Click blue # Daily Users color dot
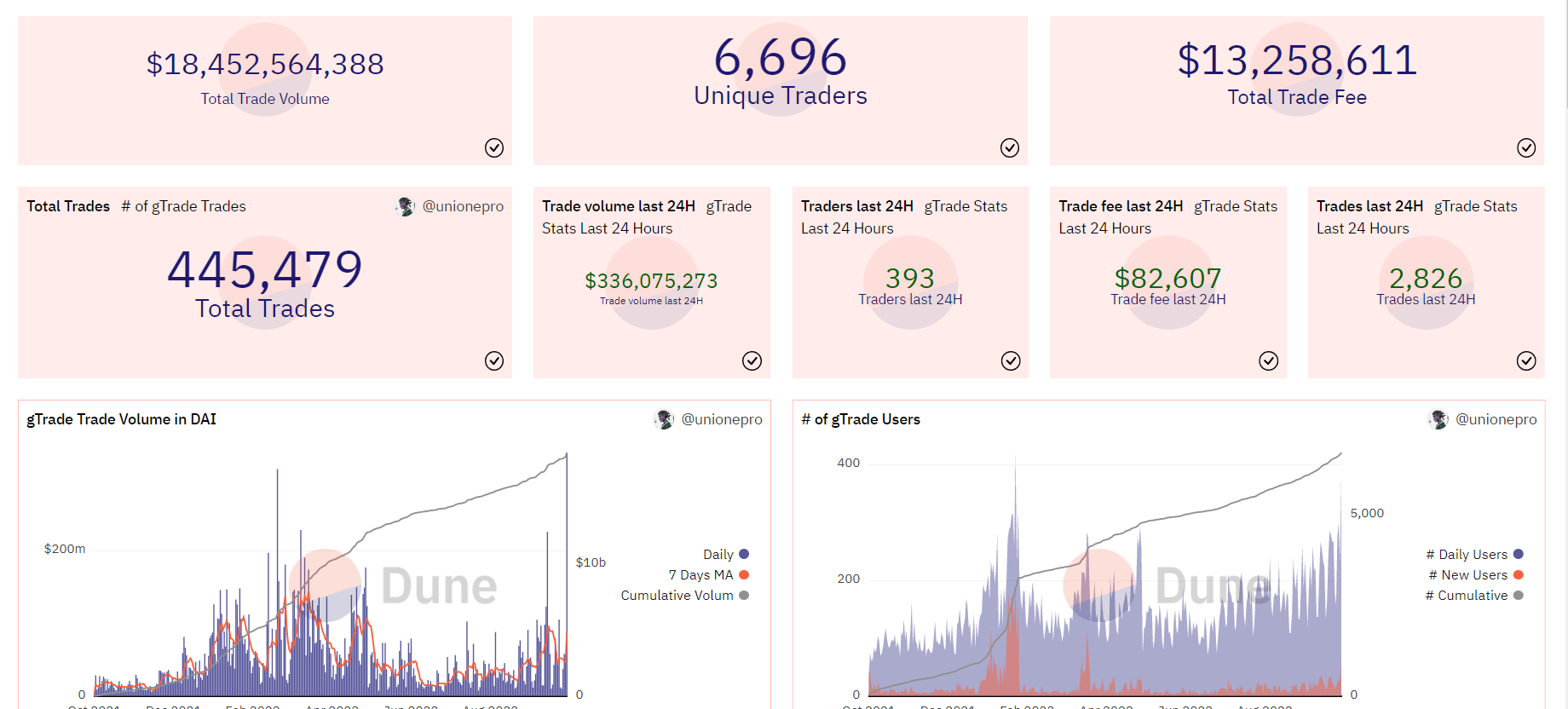Image resolution: width=1568 pixels, height=709 pixels. [x=1519, y=555]
